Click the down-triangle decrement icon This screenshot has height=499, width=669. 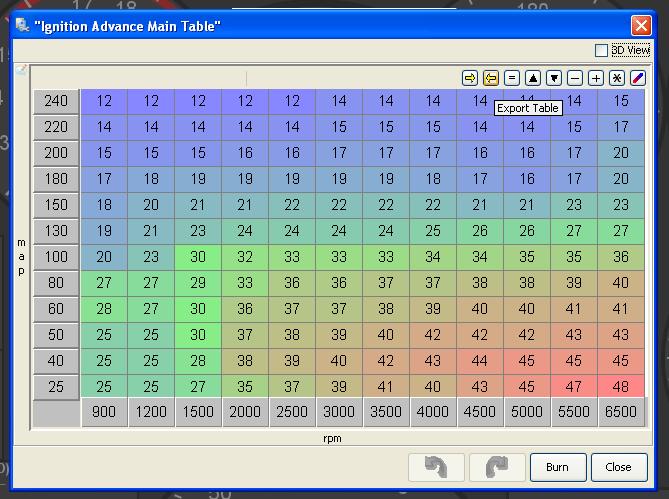[x=554, y=78]
